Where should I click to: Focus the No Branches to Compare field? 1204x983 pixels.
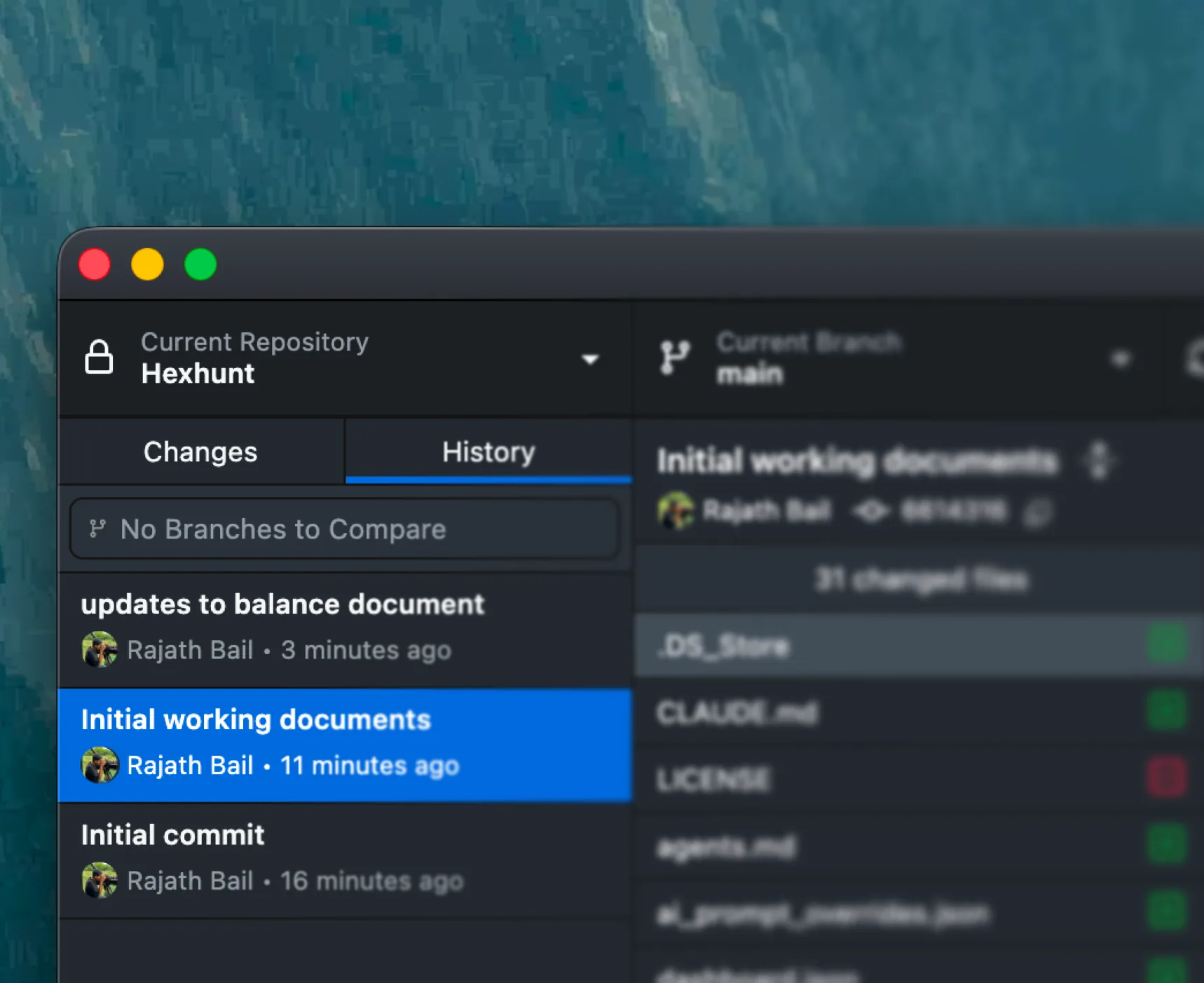point(344,529)
